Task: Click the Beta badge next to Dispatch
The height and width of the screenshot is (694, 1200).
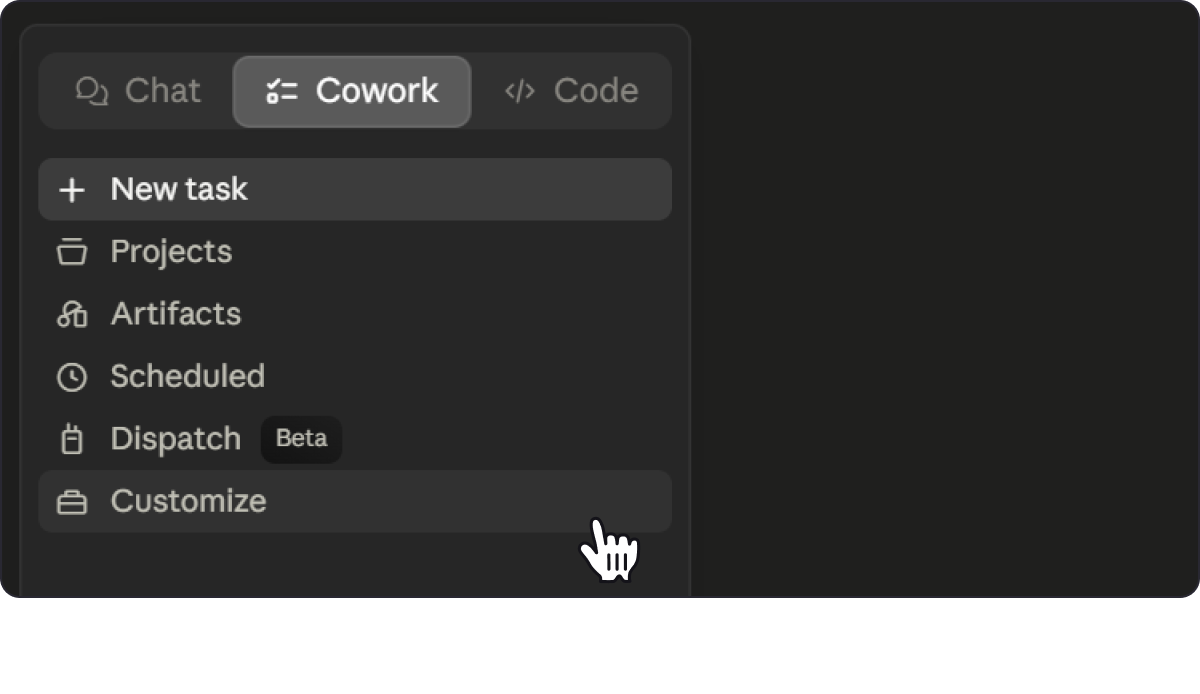Action: tap(301, 439)
